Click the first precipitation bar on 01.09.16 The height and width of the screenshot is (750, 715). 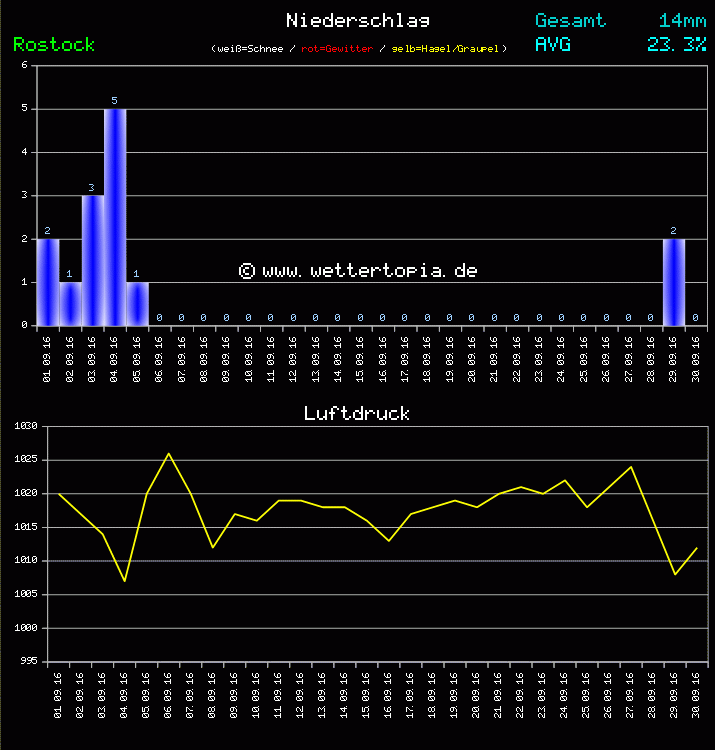coord(48,282)
